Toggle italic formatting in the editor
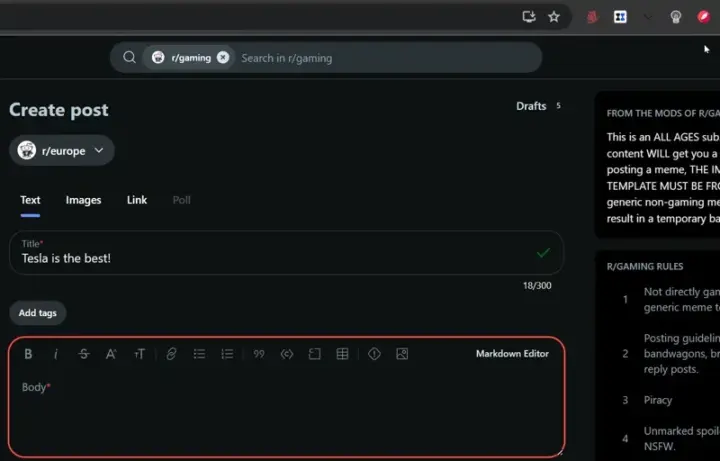The image size is (720, 461). point(56,354)
